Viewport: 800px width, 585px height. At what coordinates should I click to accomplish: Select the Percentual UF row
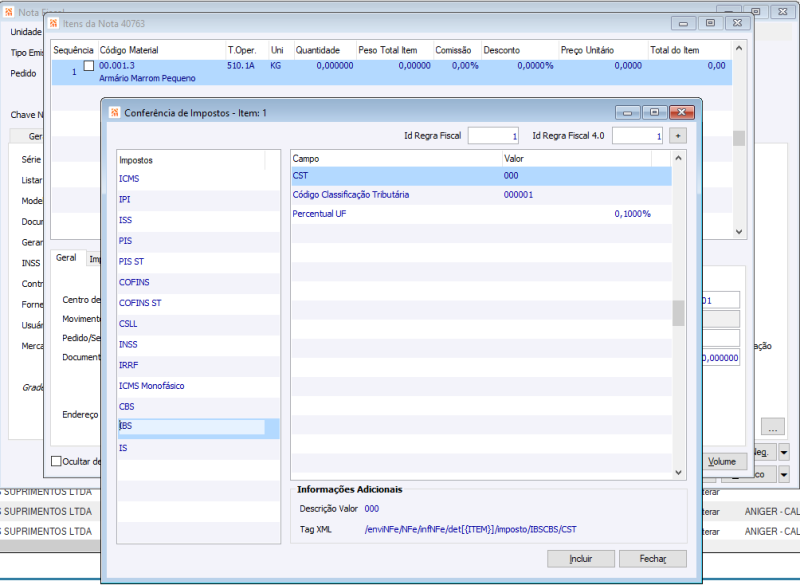coord(481,214)
